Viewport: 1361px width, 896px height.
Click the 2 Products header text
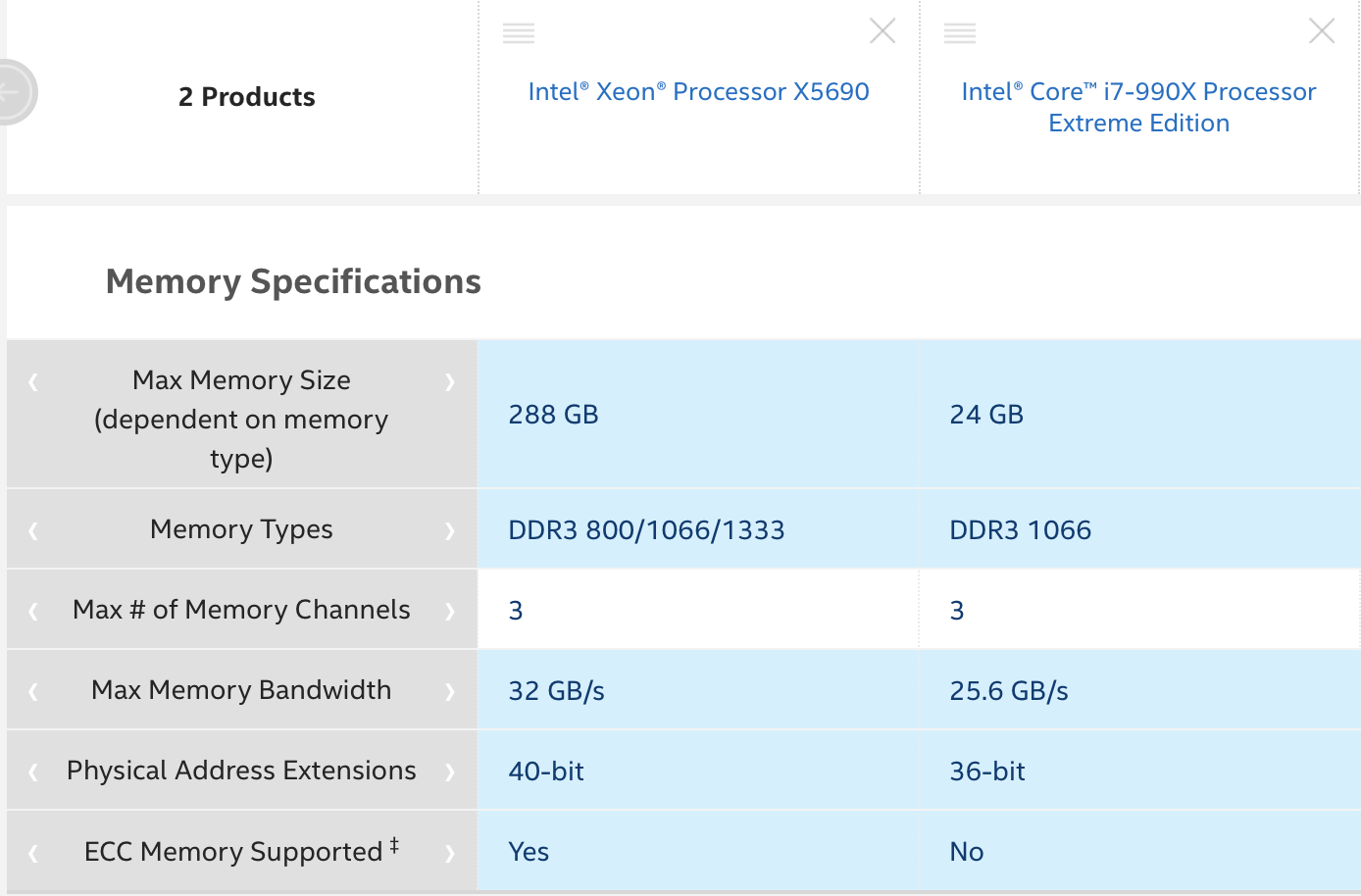[247, 97]
